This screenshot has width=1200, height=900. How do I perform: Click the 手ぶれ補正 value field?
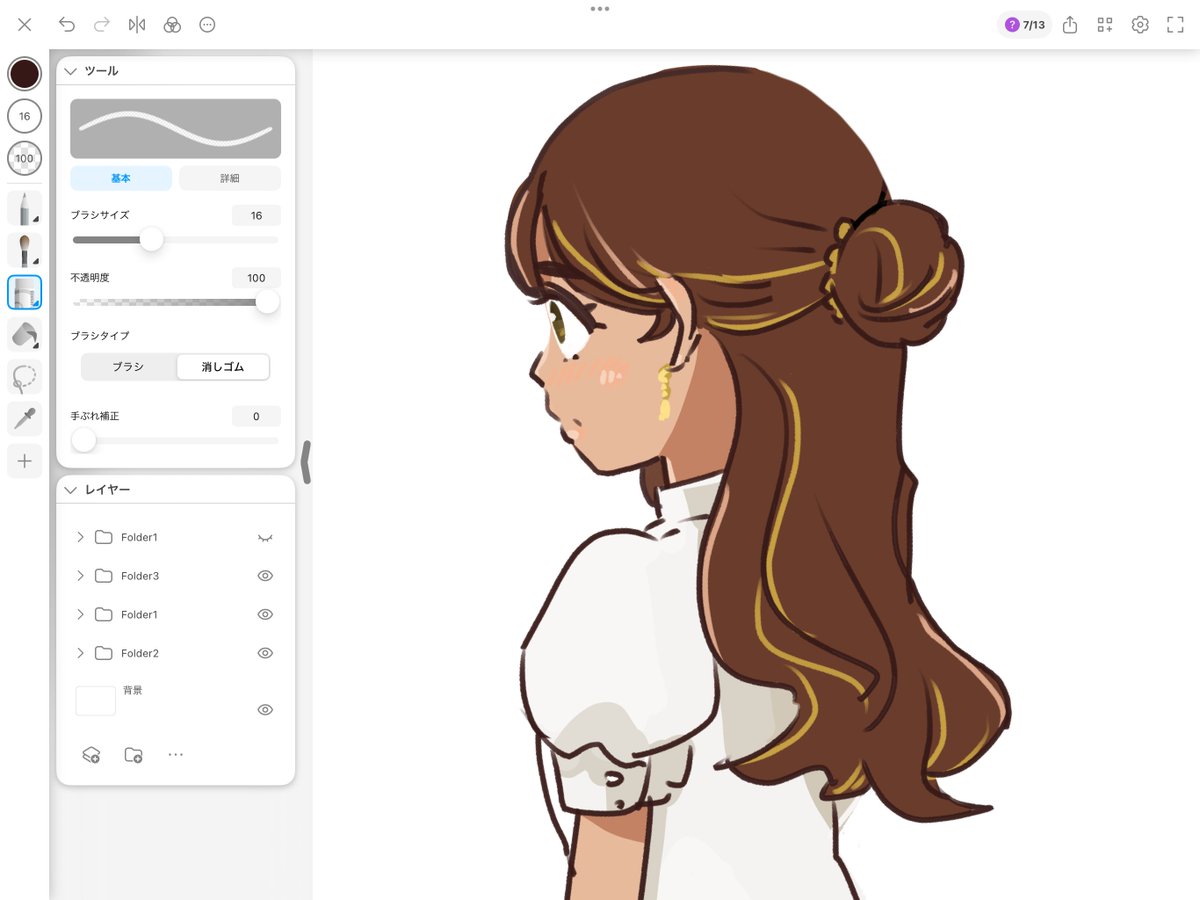pyautogui.click(x=256, y=416)
